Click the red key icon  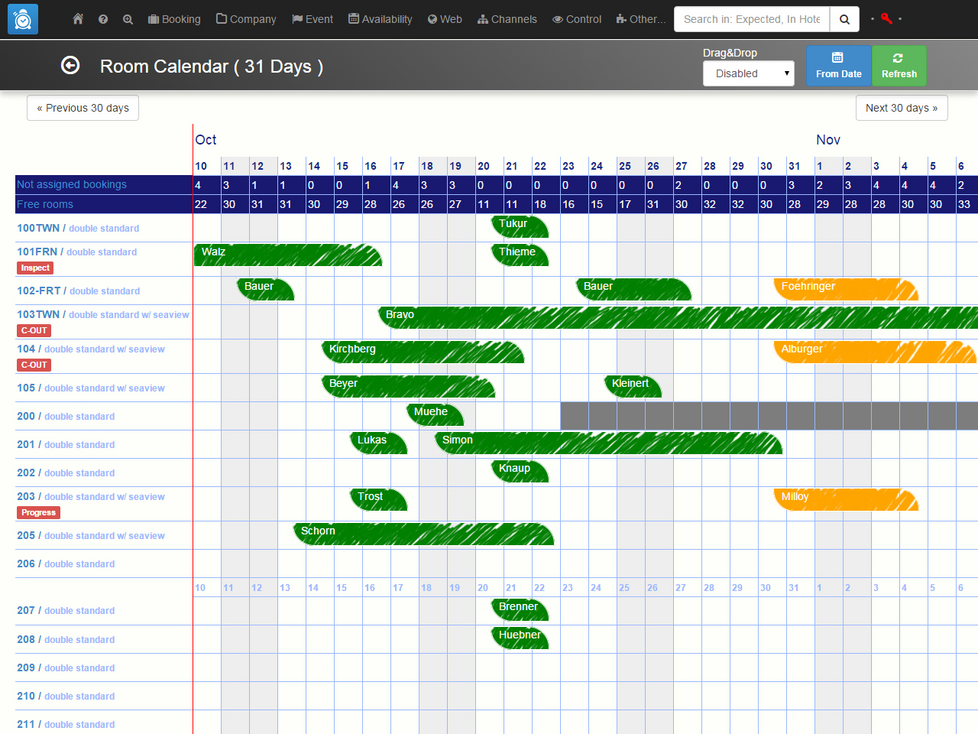[886, 19]
